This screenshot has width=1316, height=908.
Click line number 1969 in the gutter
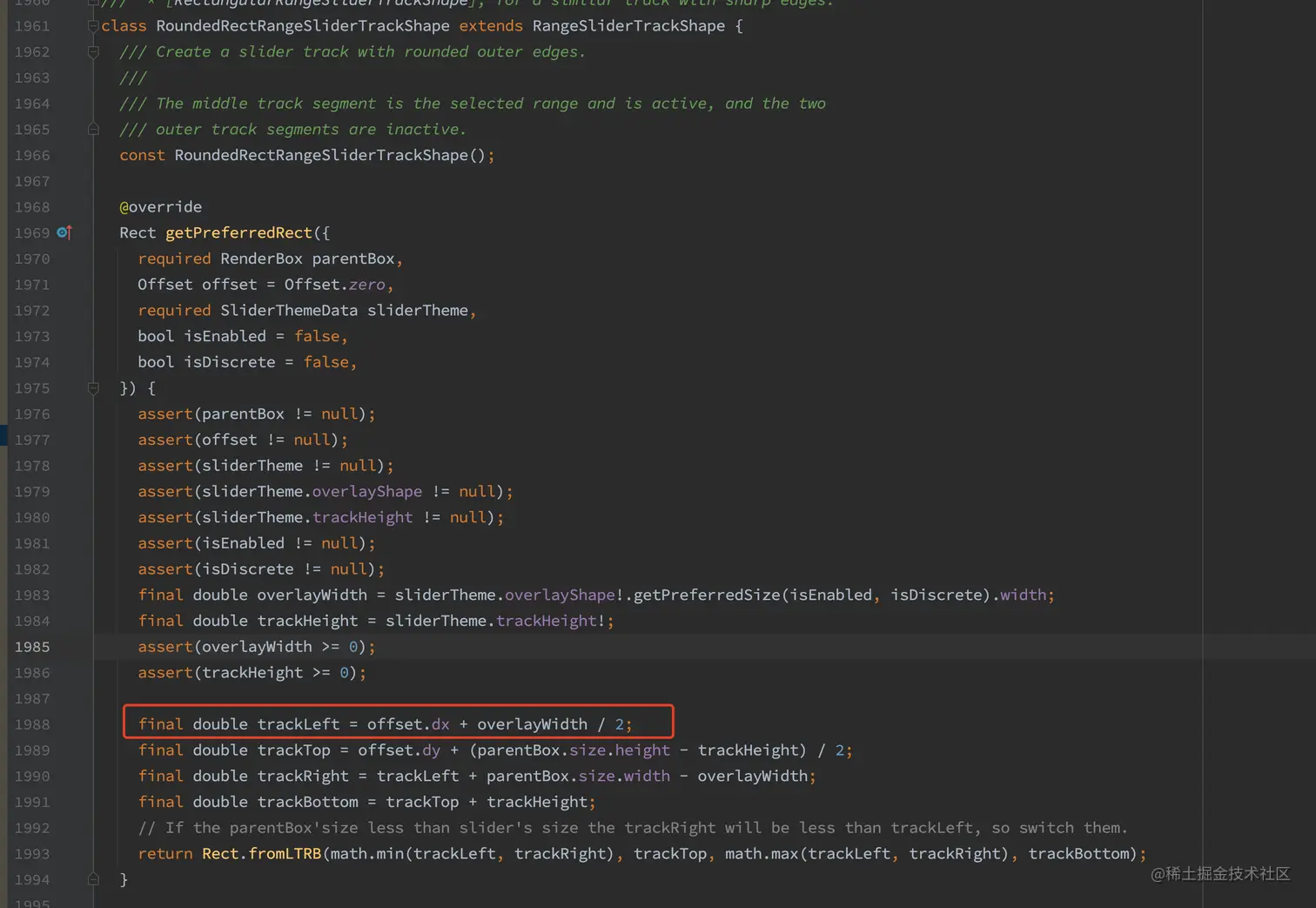32,232
